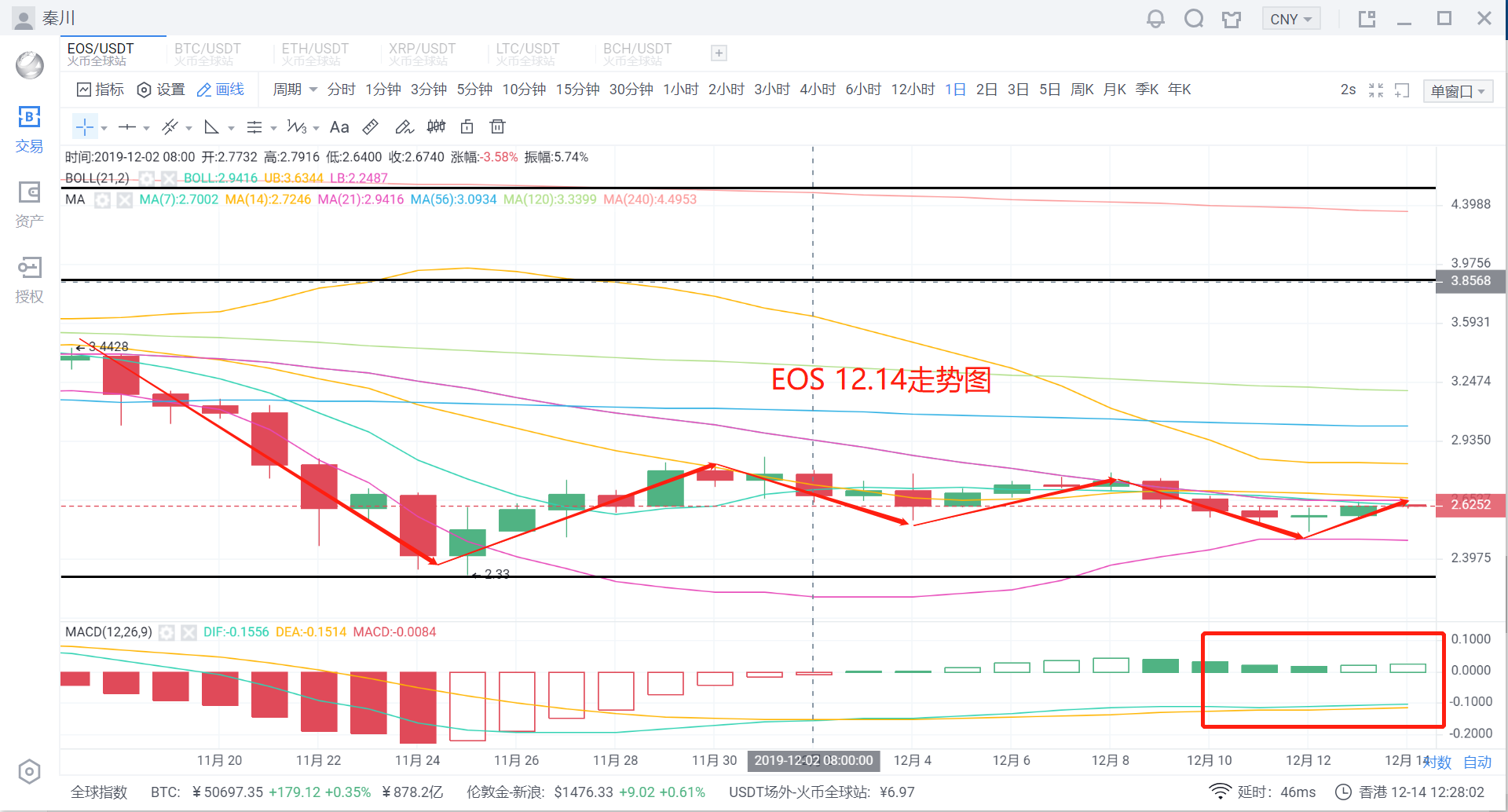Viewport: 1508px width, 812px height.
Task: Open BOLL indicator settings gear
Action: 147,178
